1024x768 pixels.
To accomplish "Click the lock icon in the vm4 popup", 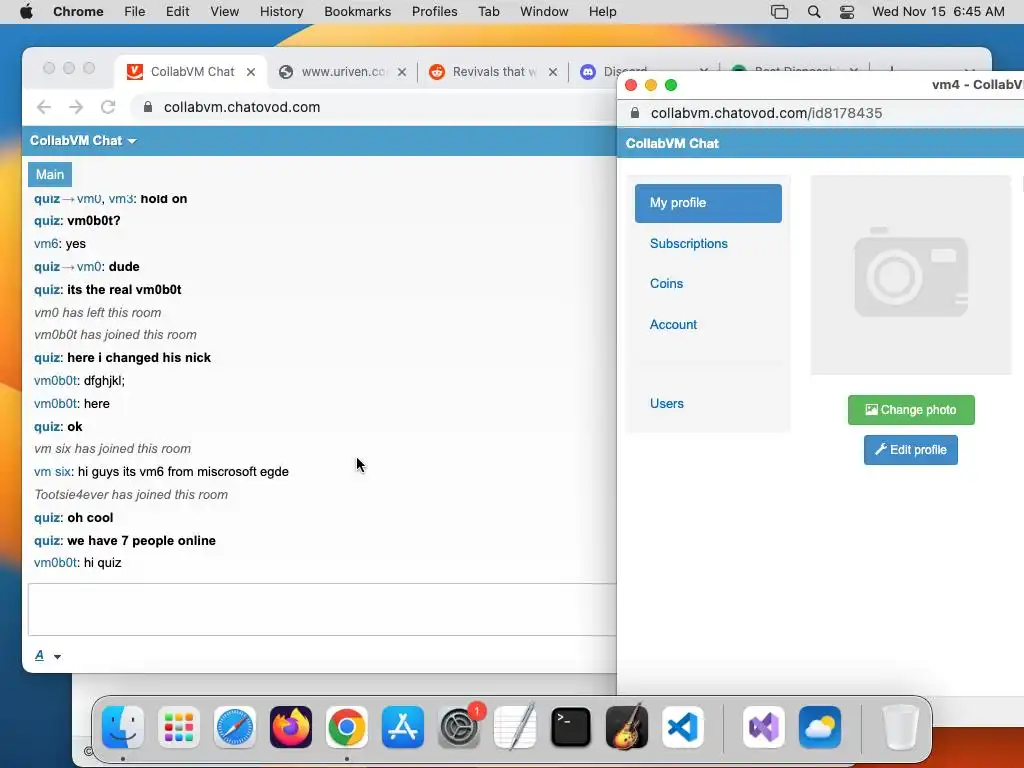I will tap(635, 113).
